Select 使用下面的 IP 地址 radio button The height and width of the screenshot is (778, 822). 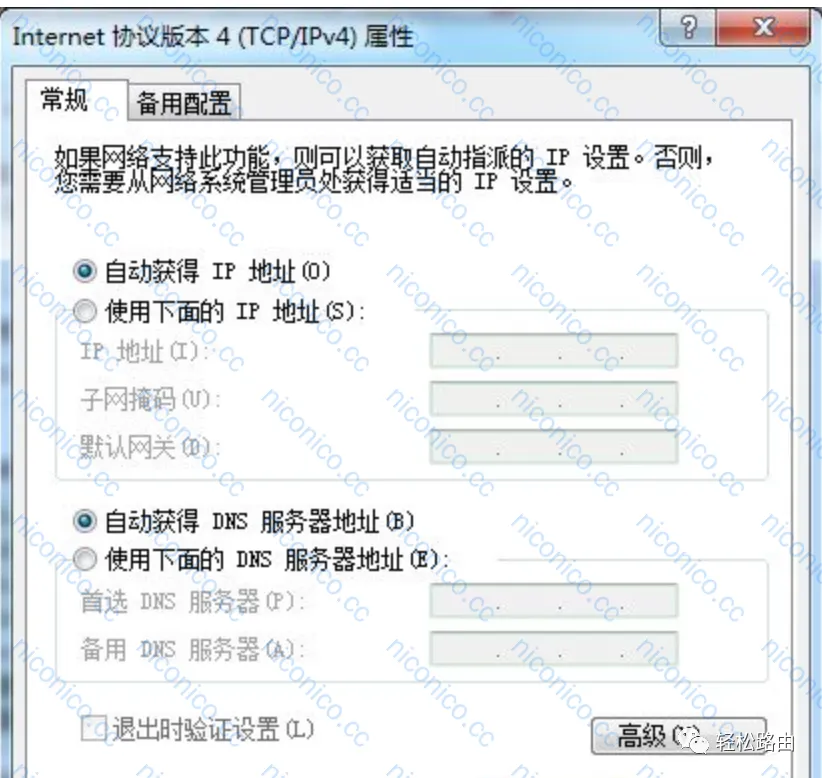(84, 311)
